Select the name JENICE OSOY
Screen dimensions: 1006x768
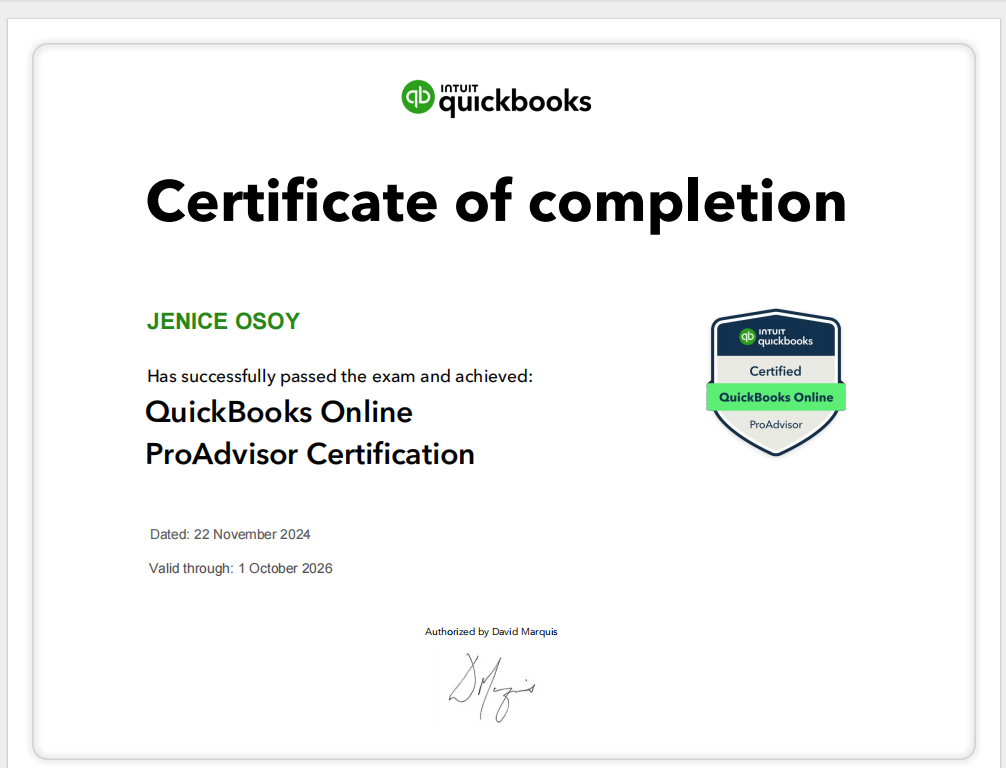(223, 321)
